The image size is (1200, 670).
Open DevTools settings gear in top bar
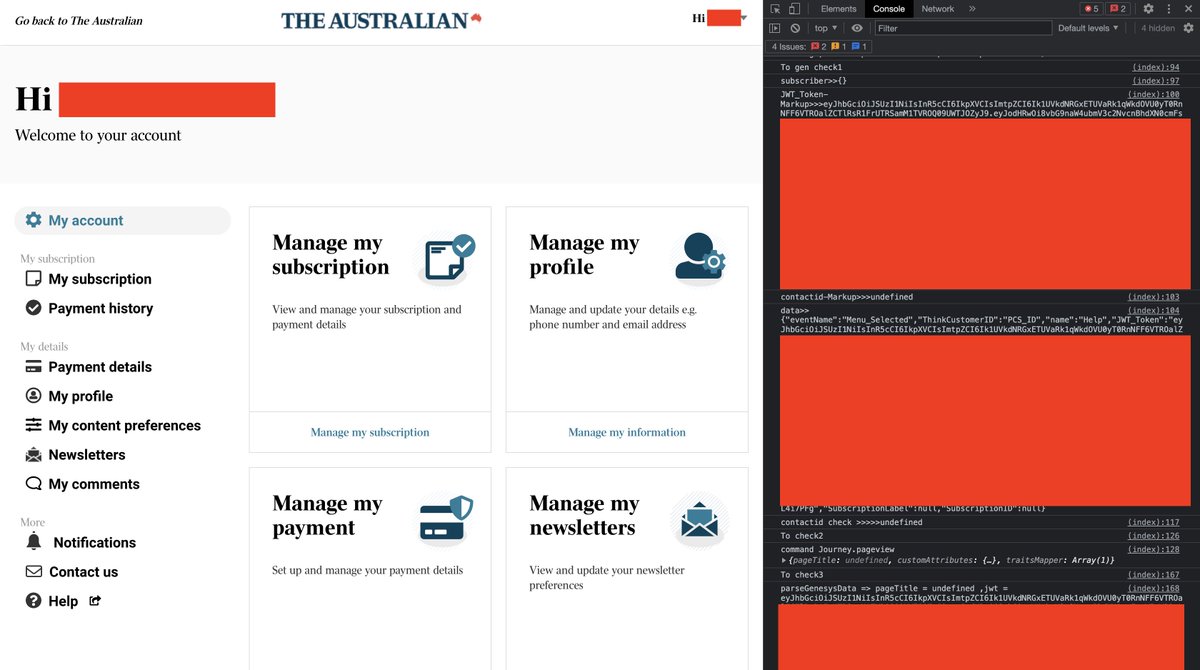pyautogui.click(x=1149, y=9)
